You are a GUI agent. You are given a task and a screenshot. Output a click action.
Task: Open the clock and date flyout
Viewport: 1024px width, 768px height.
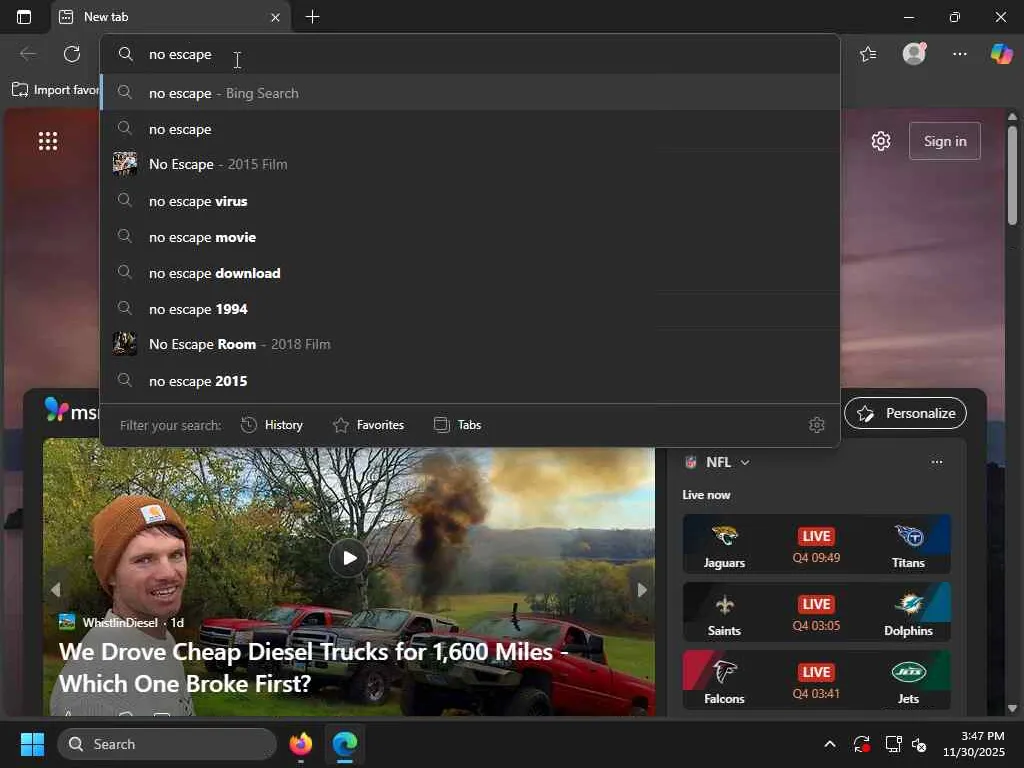click(974, 744)
